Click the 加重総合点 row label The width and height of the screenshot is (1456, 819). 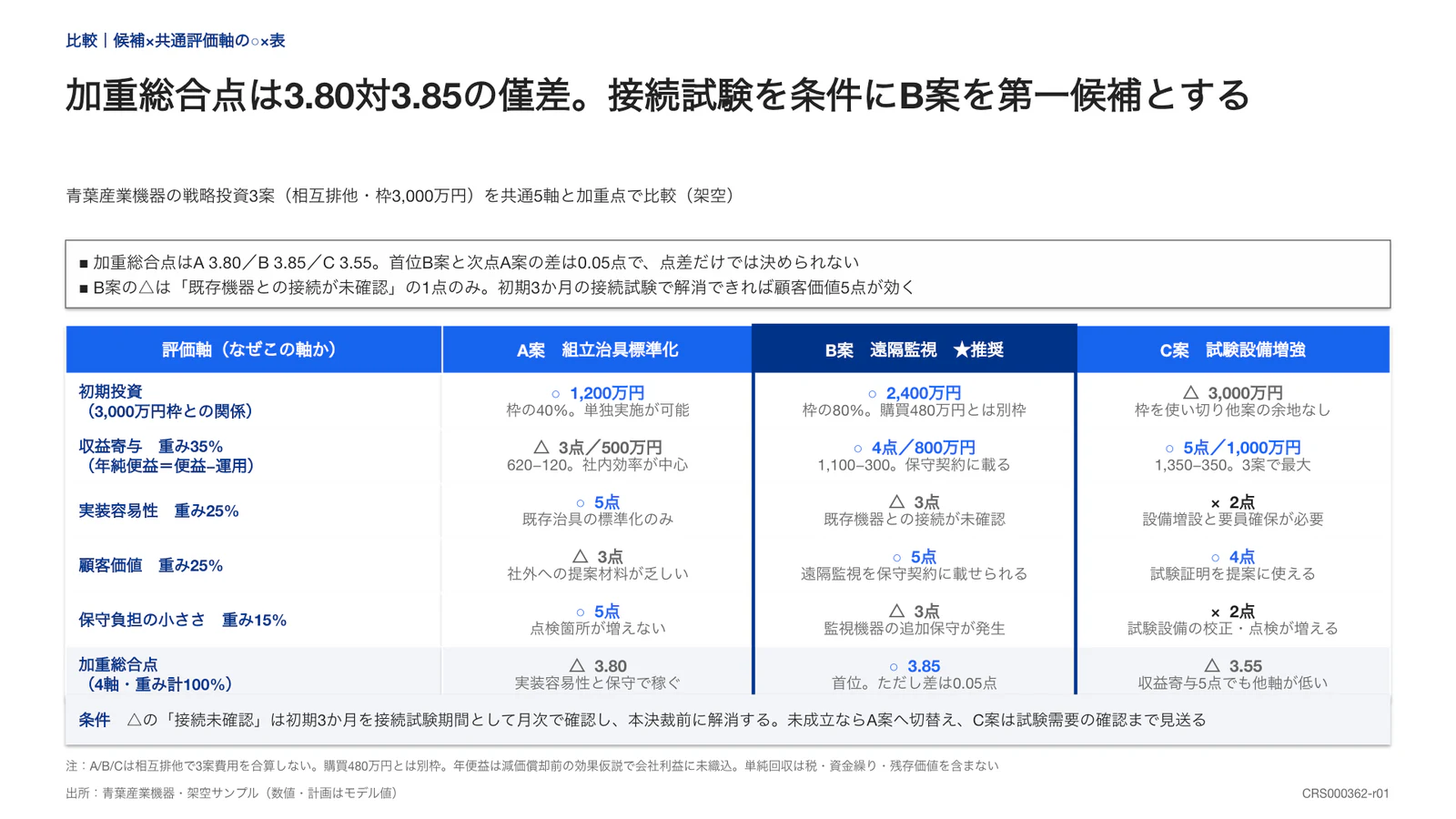tap(156, 674)
